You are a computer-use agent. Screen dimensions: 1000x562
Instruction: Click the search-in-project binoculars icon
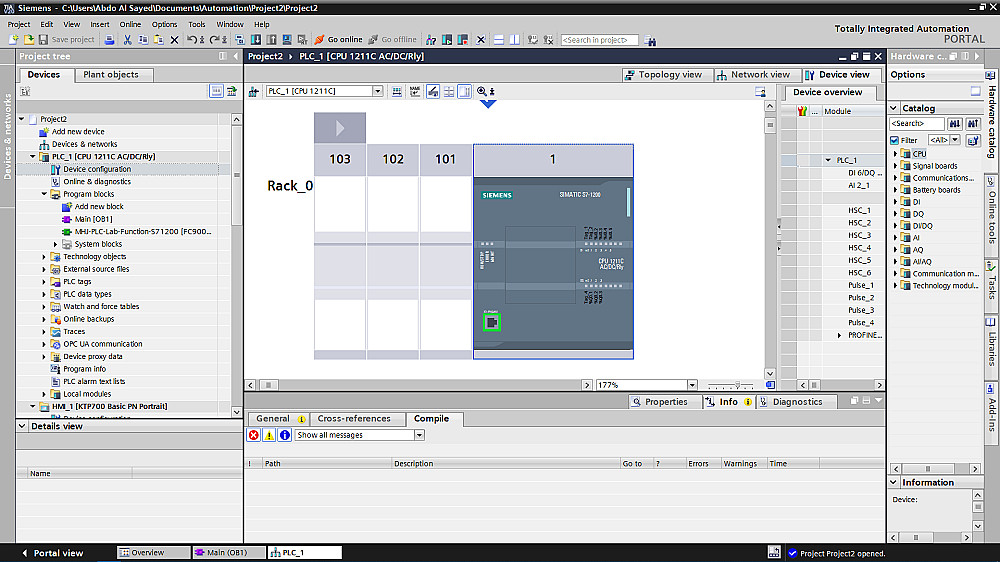point(650,40)
